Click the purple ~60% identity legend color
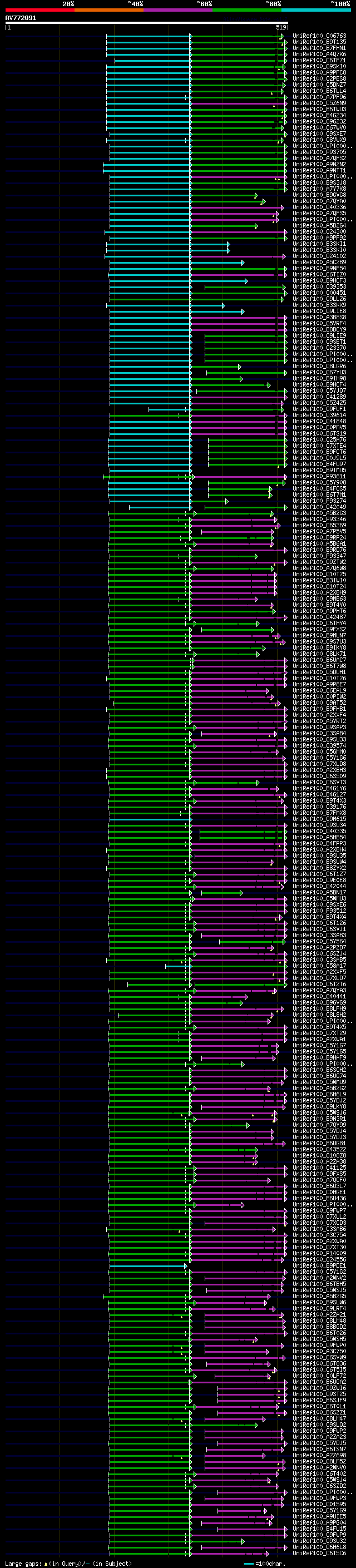This screenshot has width=356, height=1568. (x=179, y=10)
